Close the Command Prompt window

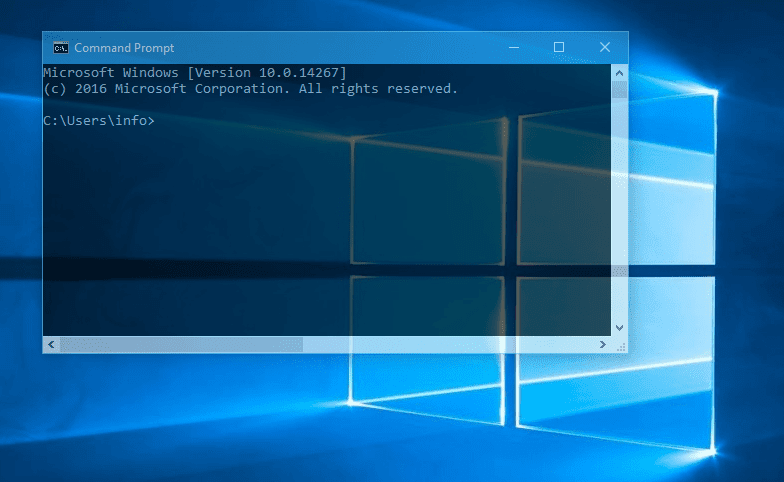tap(604, 48)
